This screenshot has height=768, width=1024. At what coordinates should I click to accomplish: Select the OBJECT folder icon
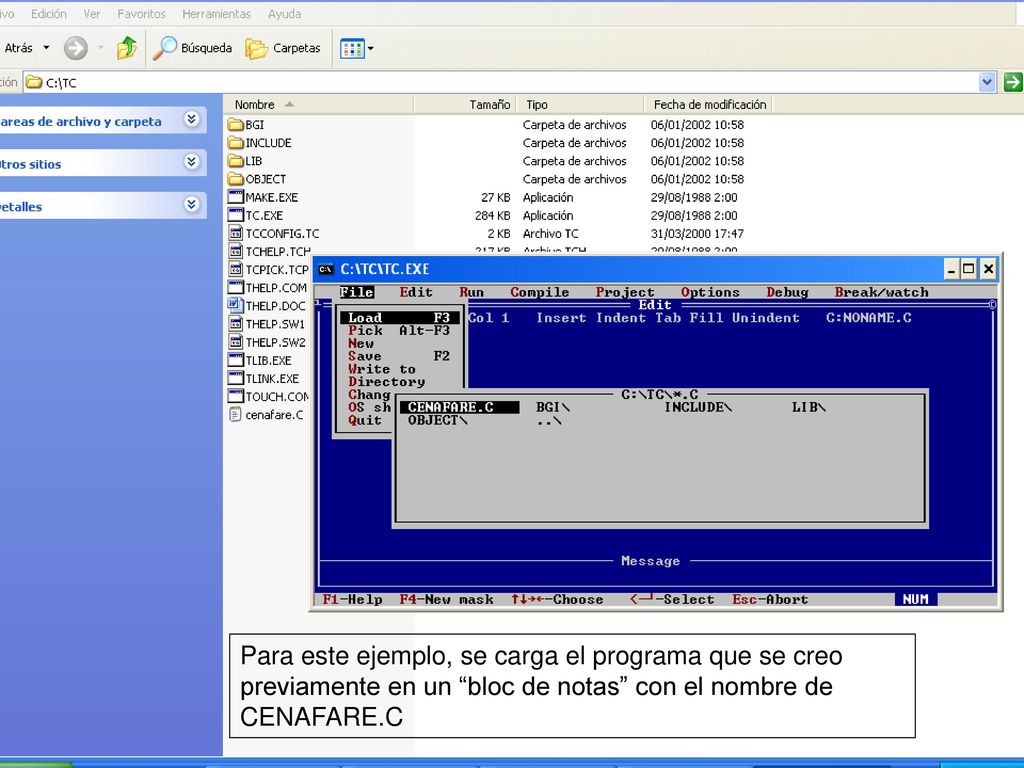click(236, 179)
